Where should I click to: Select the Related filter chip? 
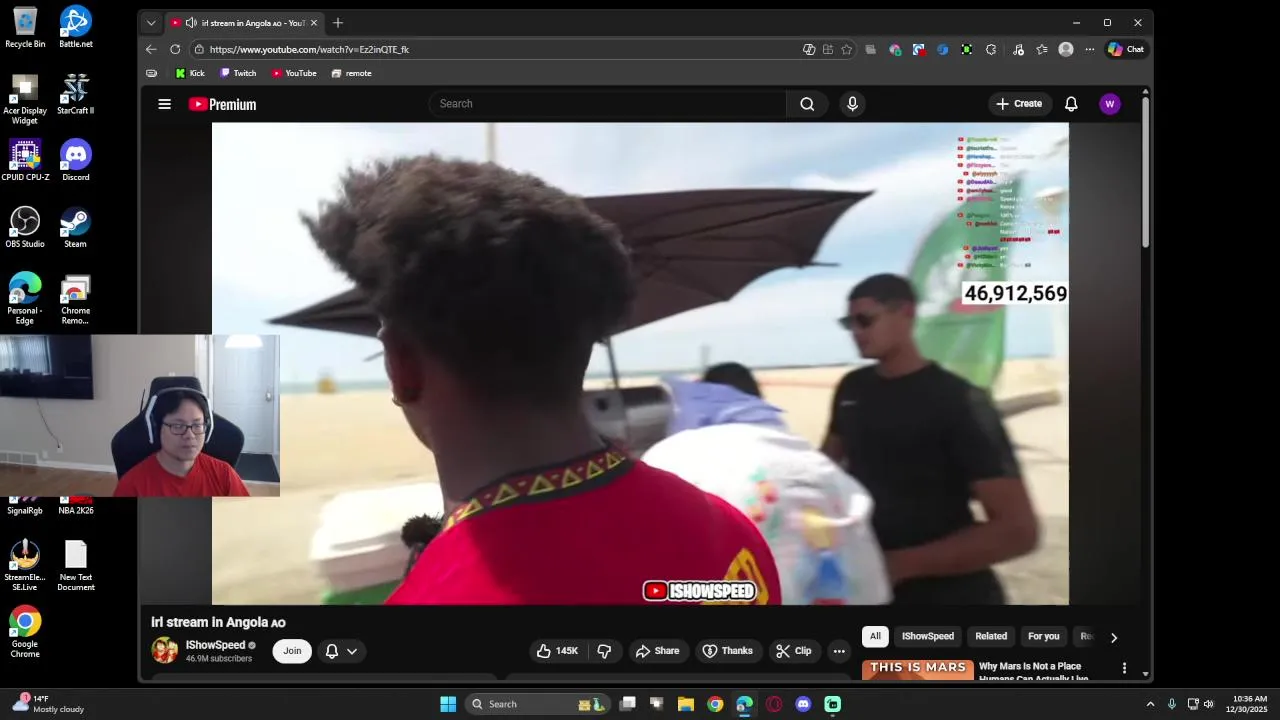(x=991, y=636)
